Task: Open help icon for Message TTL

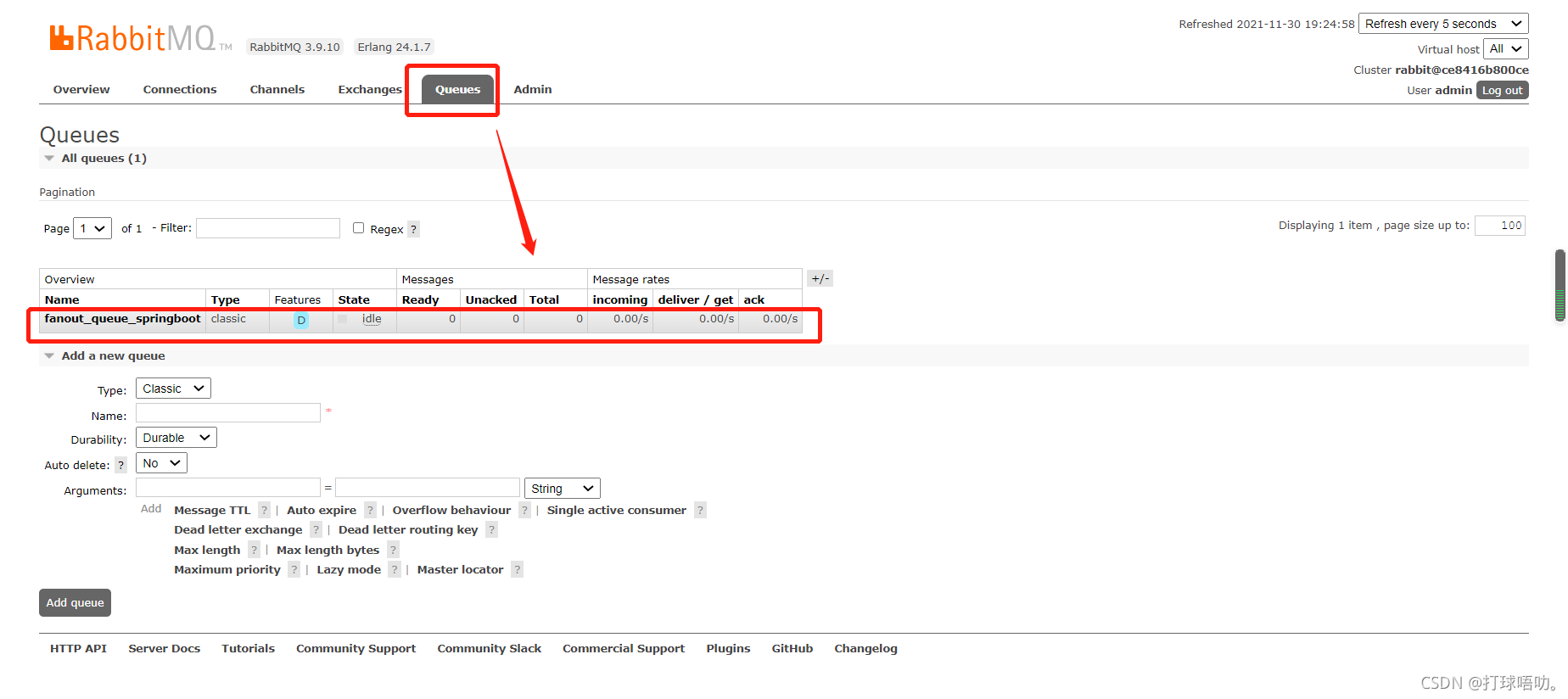Action: [x=264, y=510]
